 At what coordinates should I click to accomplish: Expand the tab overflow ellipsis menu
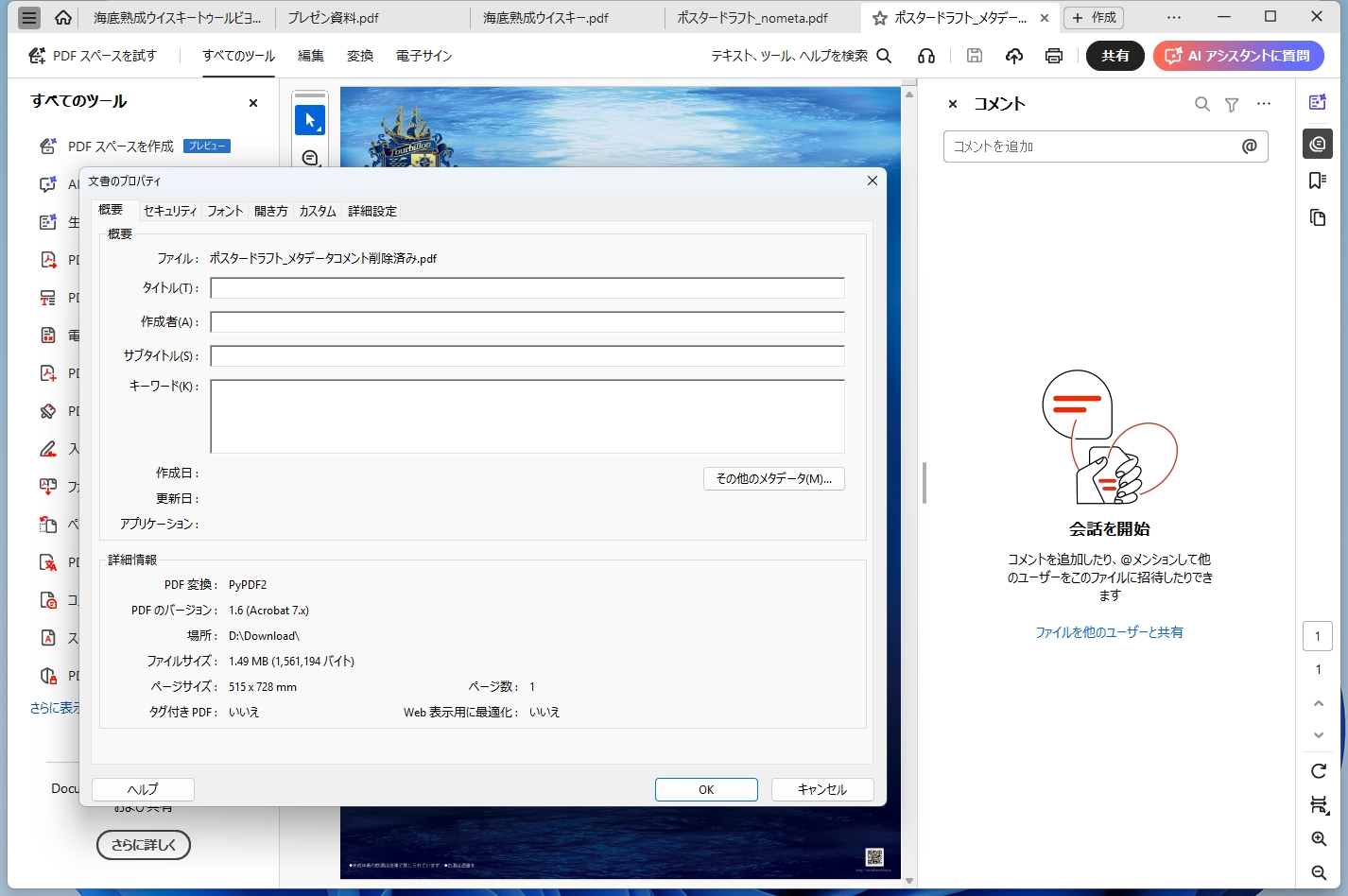[1173, 16]
